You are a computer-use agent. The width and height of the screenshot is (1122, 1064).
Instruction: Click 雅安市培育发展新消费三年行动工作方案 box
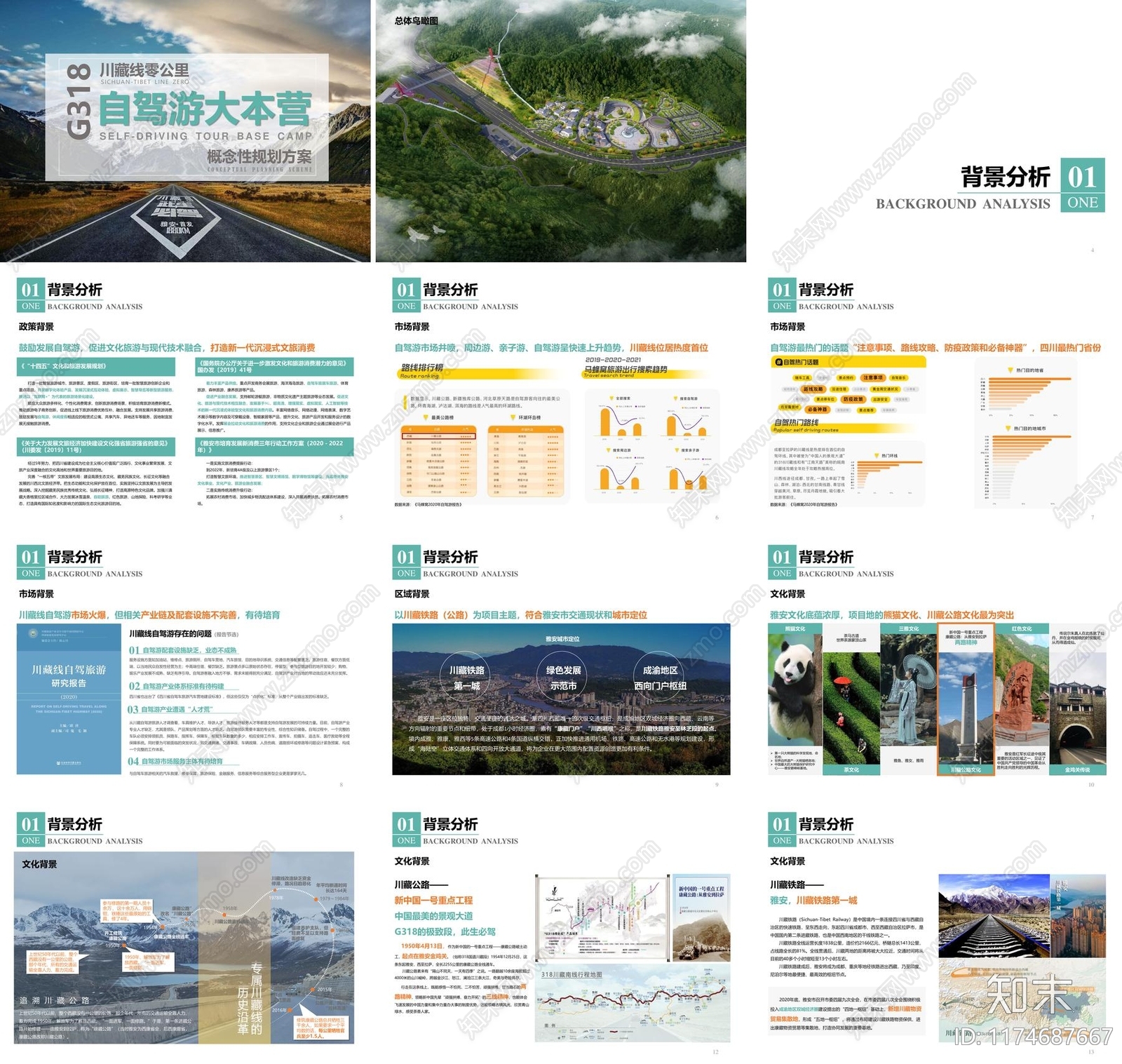coord(275,447)
